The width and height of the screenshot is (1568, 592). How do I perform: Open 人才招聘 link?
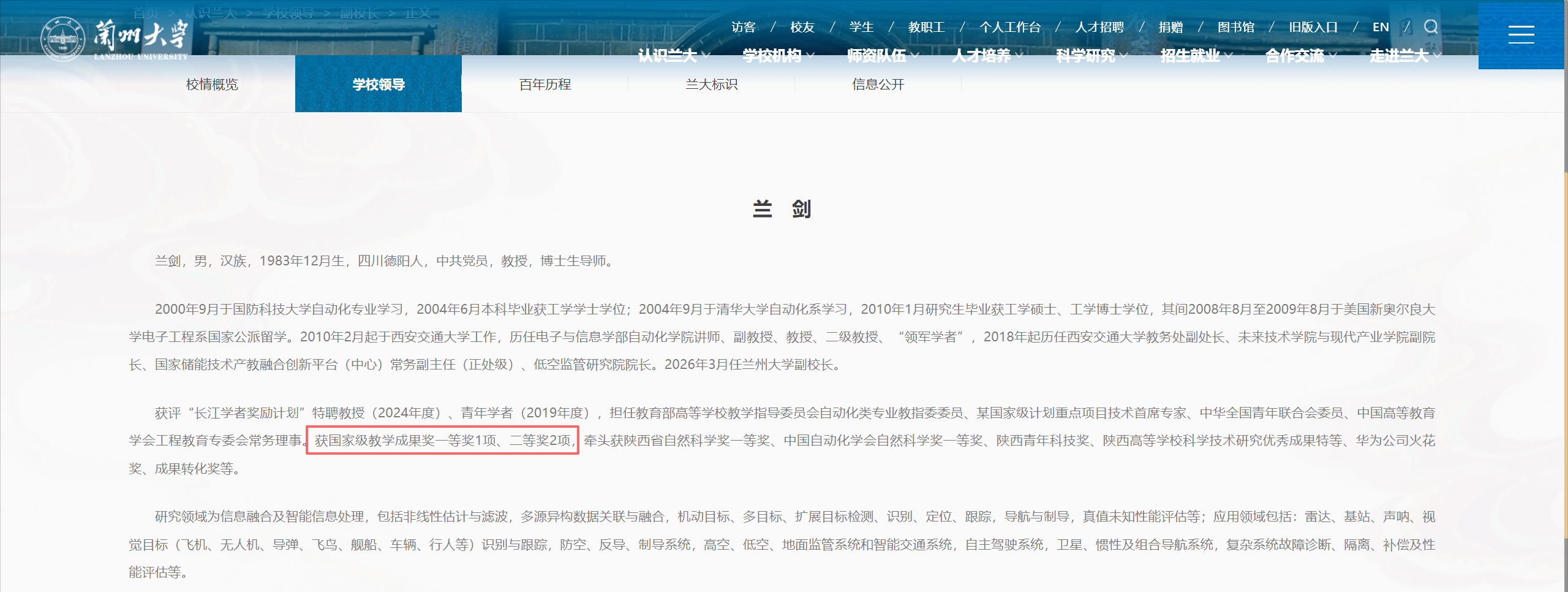pyautogui.click(x=1099, y=27)
